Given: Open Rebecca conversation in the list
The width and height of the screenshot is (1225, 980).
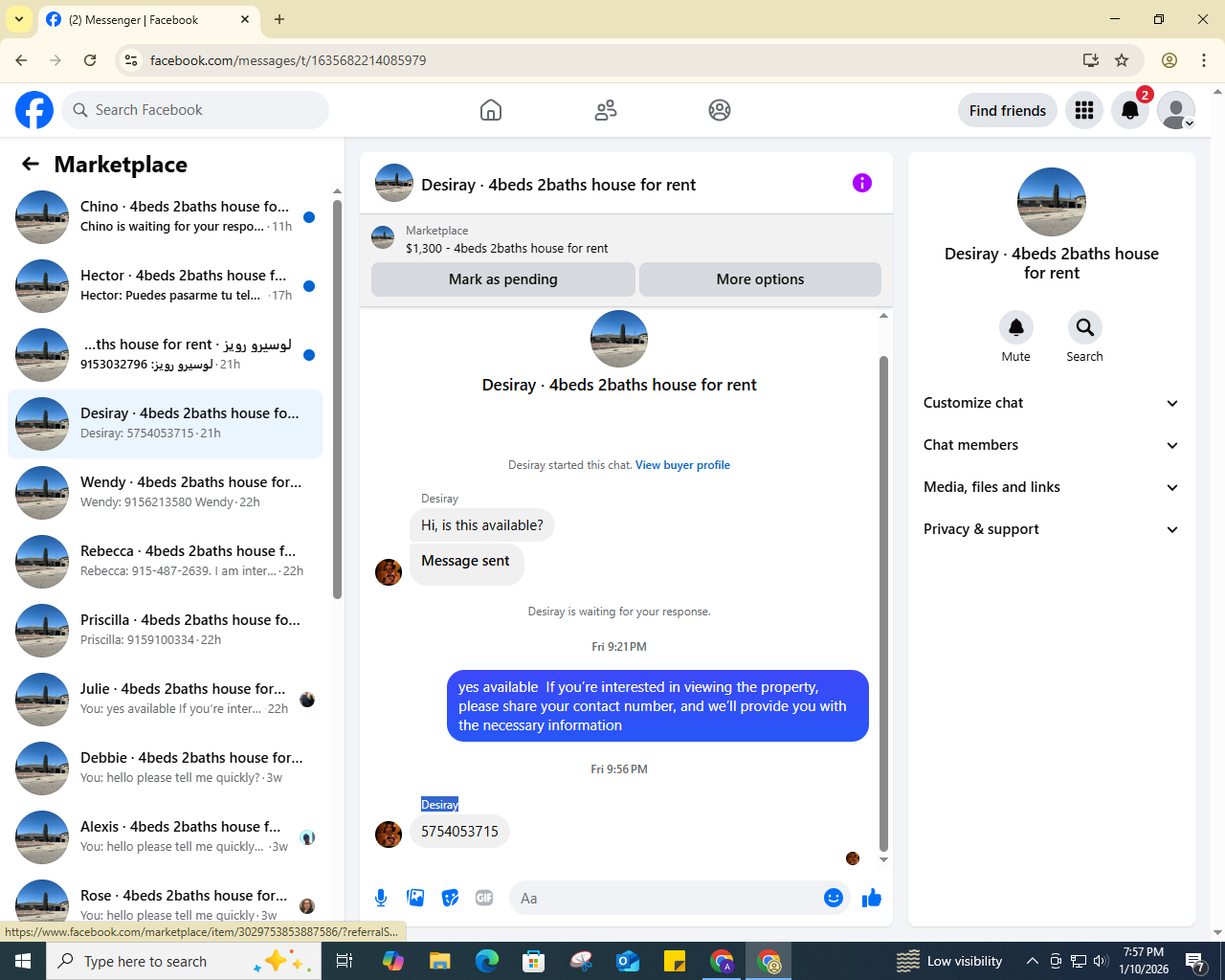Looking at the screenshot, I should tap(165, 562).
